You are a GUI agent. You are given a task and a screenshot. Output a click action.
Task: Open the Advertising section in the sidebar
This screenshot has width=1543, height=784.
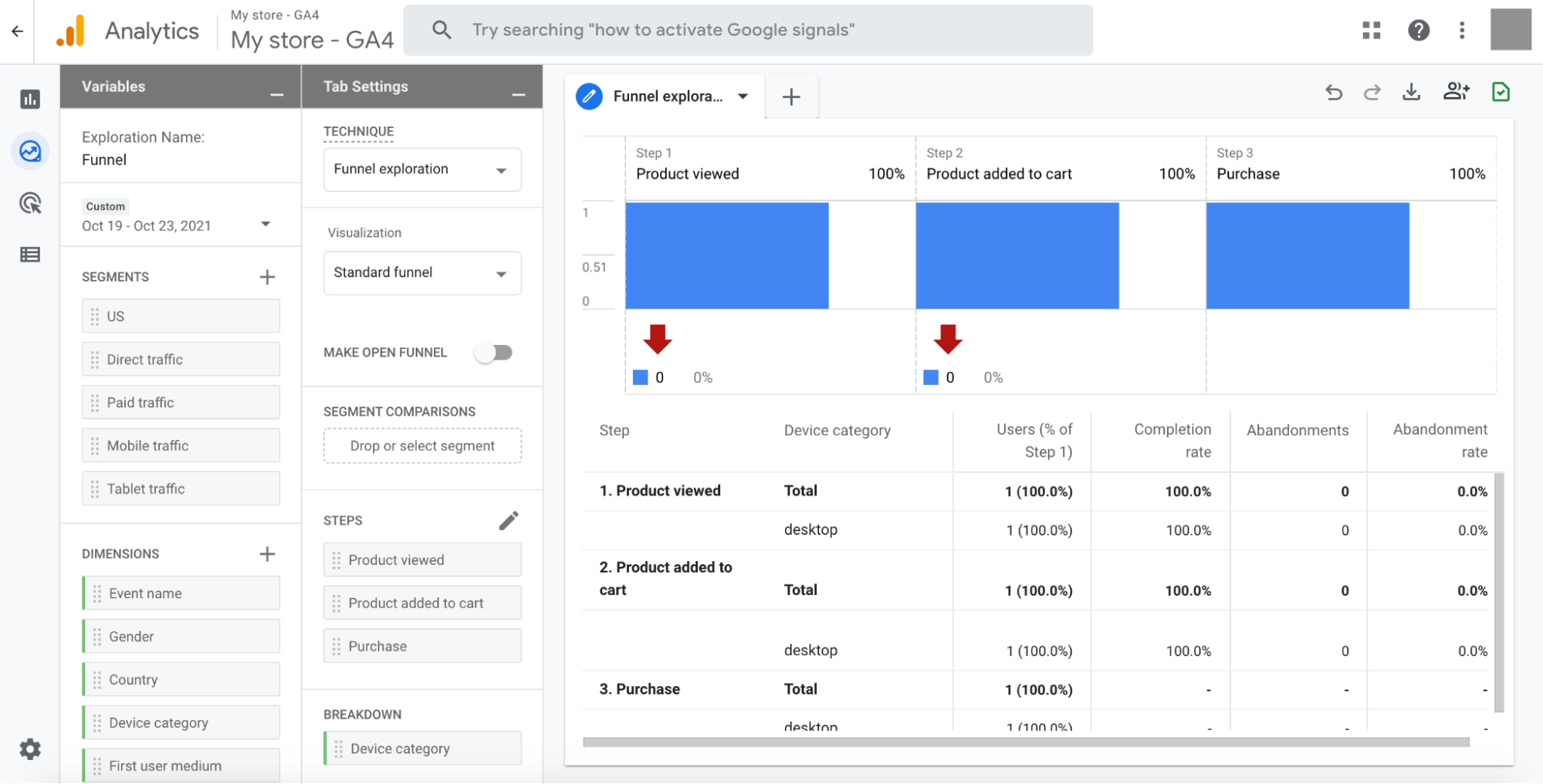coord(30,203)
